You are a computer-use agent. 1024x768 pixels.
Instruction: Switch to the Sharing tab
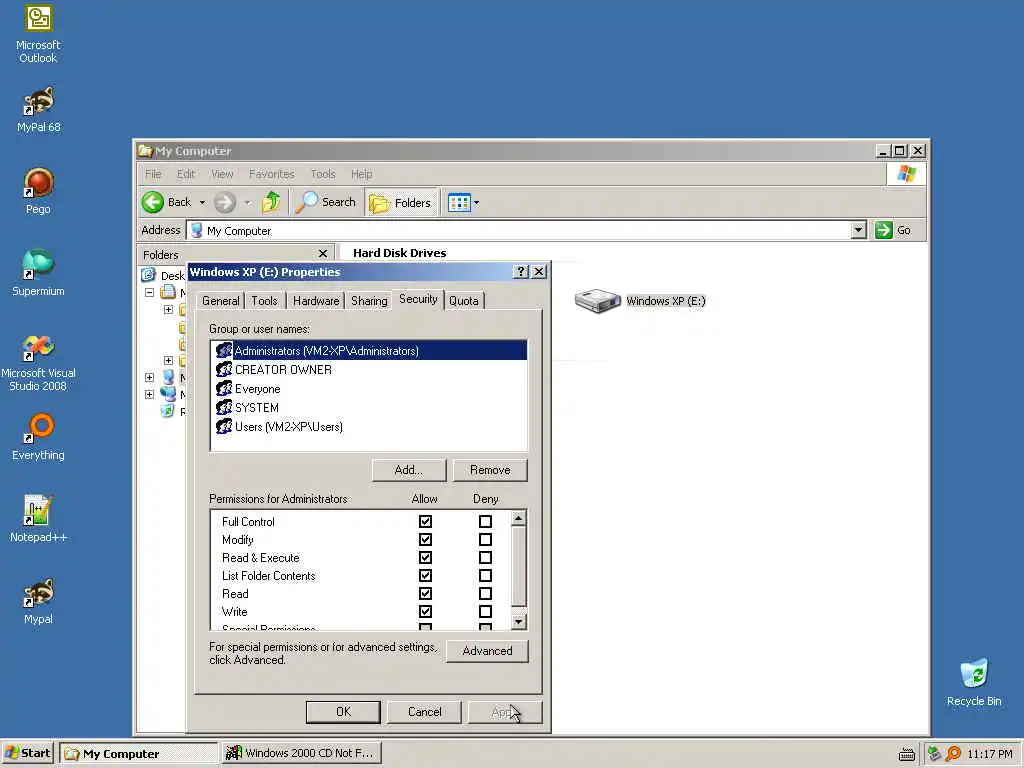pos(369,300)
